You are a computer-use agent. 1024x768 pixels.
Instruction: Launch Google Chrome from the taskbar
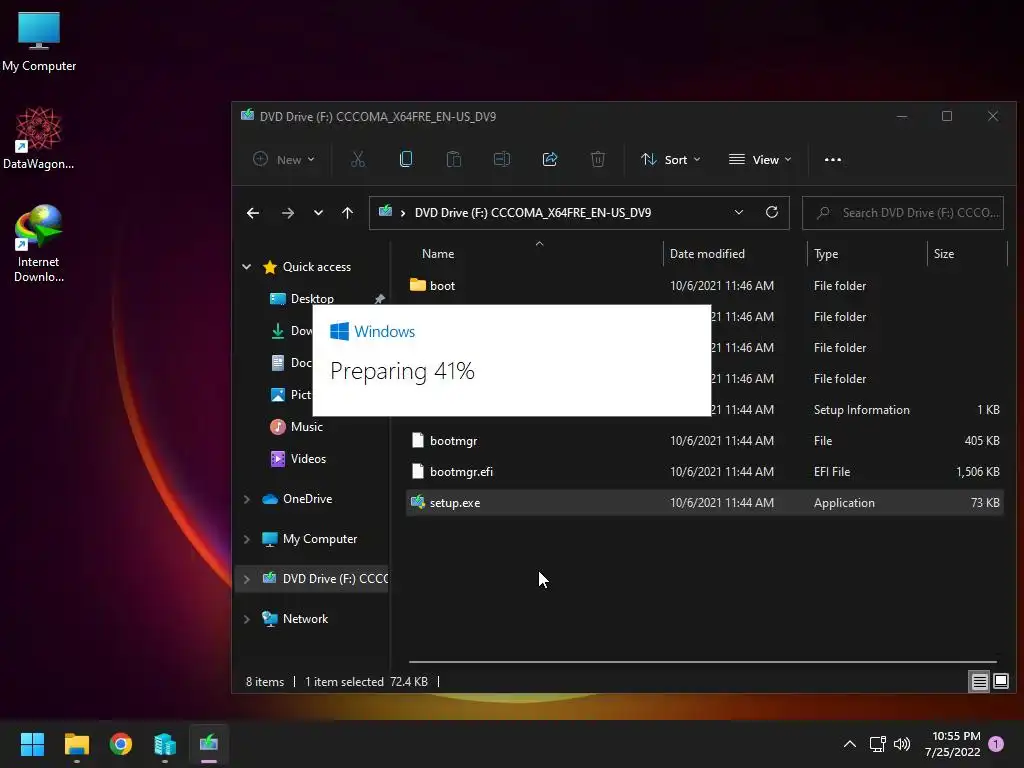[121, 744]
